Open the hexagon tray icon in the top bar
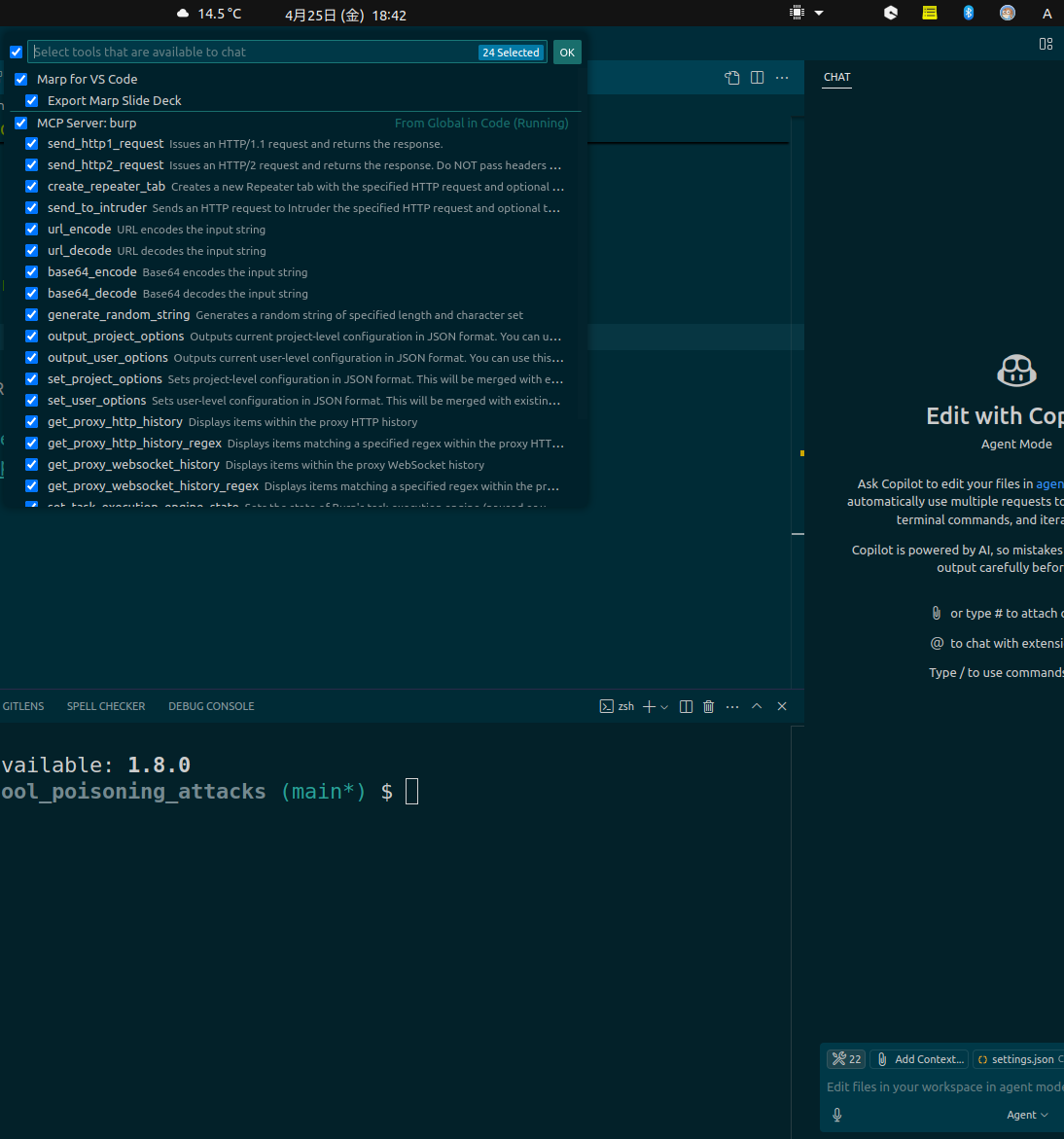Viewport: 1064px width, 1139px height. [891, 13]
